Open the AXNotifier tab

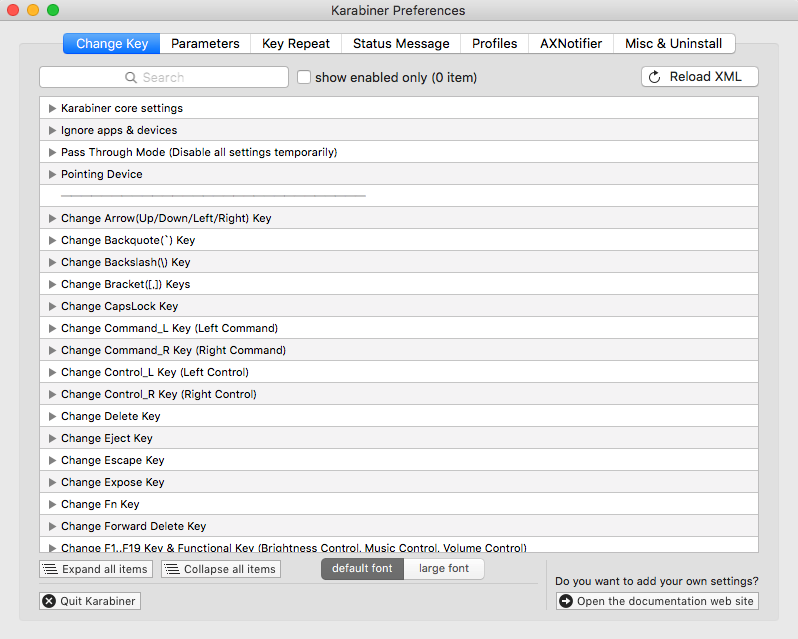click(x=571, y=44)
